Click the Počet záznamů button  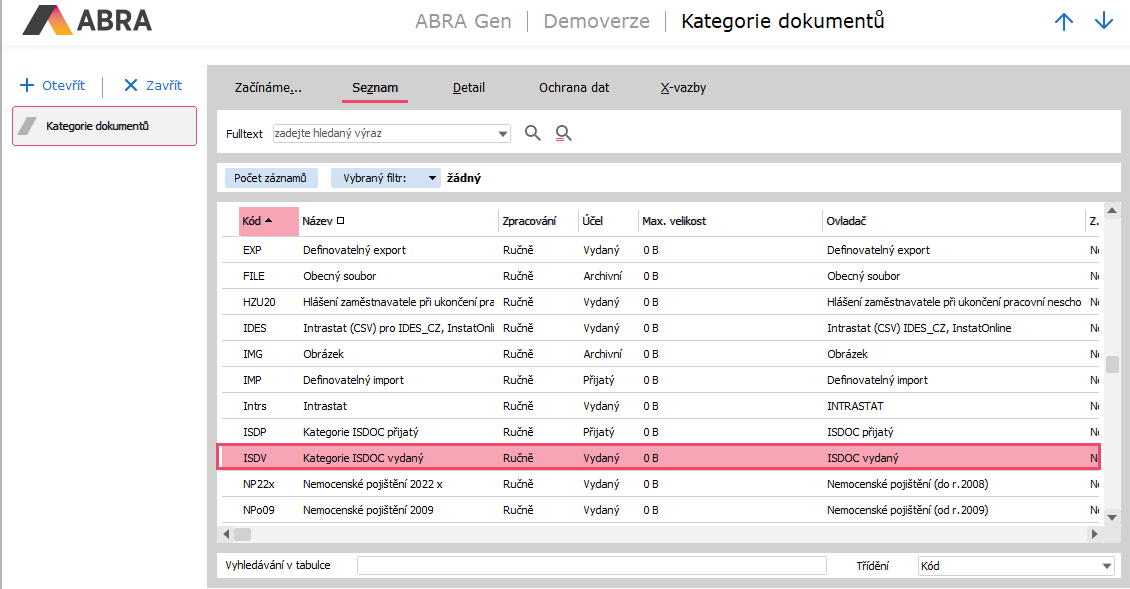click(x=271, y=178)
